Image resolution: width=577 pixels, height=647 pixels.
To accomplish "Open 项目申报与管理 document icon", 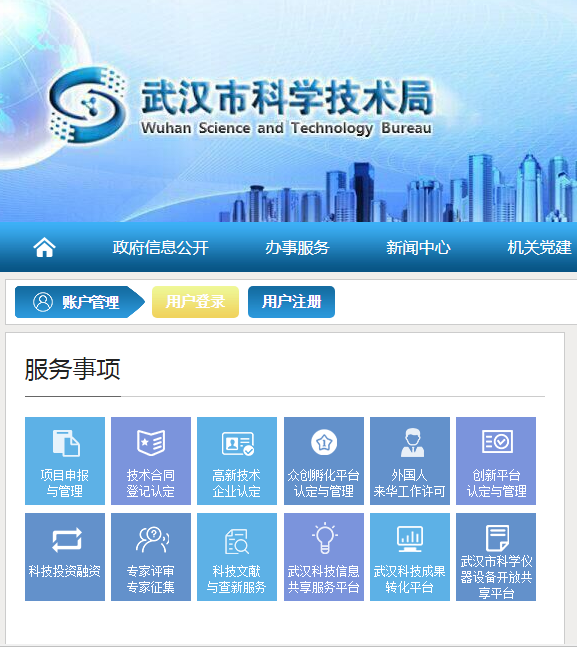I will [x=66, y=443].
